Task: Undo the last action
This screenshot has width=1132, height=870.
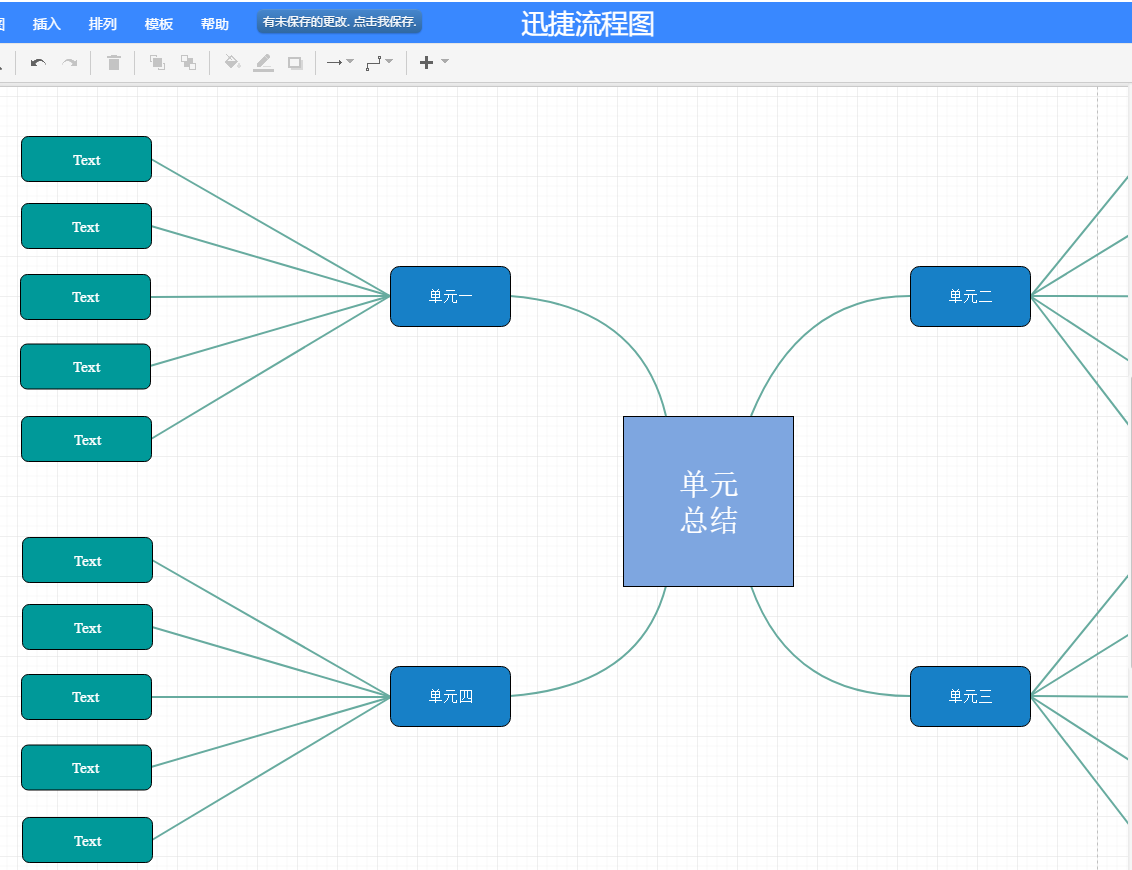Action: click(38, 63)
